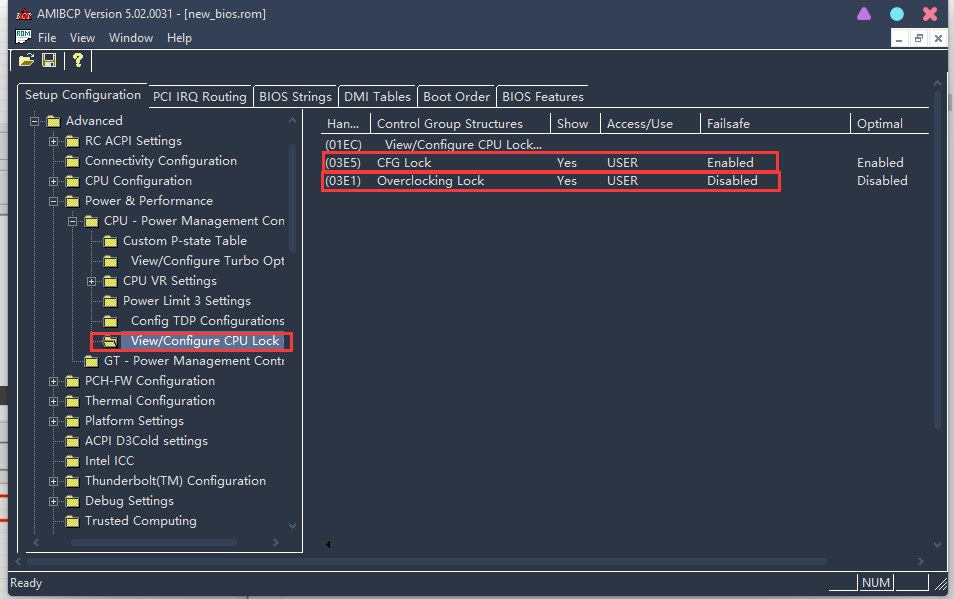Viewport: 954px width, 599px height.
Task: Expand the Thunderbolt(TM) Configuration node
Action: click(54, 481)
